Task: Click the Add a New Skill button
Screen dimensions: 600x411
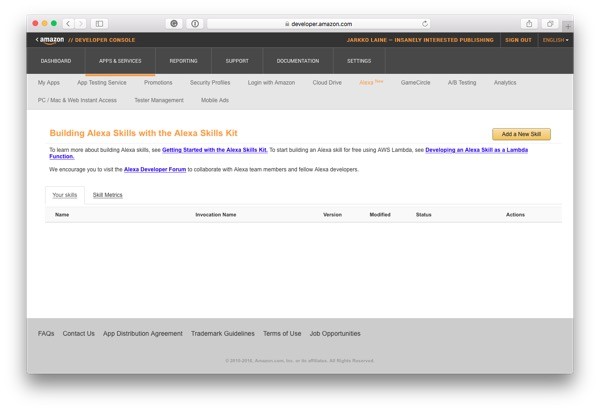Action: pos(521,134)
